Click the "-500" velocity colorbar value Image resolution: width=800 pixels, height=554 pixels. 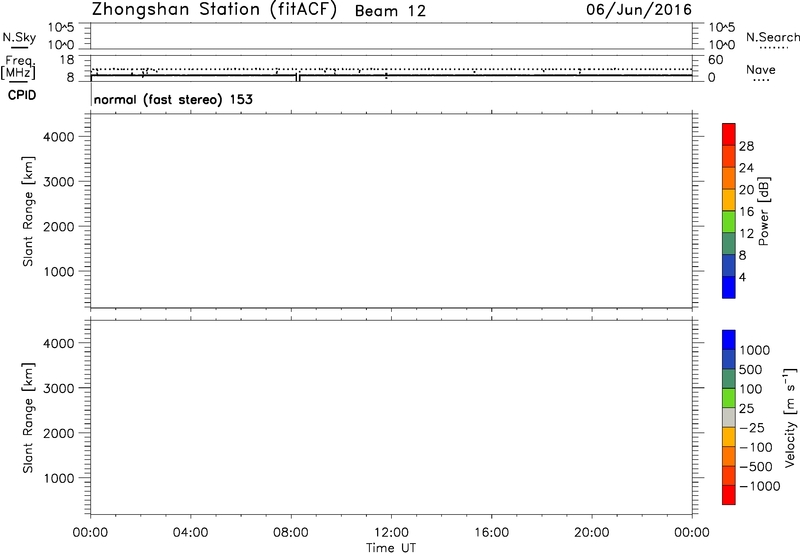point(756,466)
